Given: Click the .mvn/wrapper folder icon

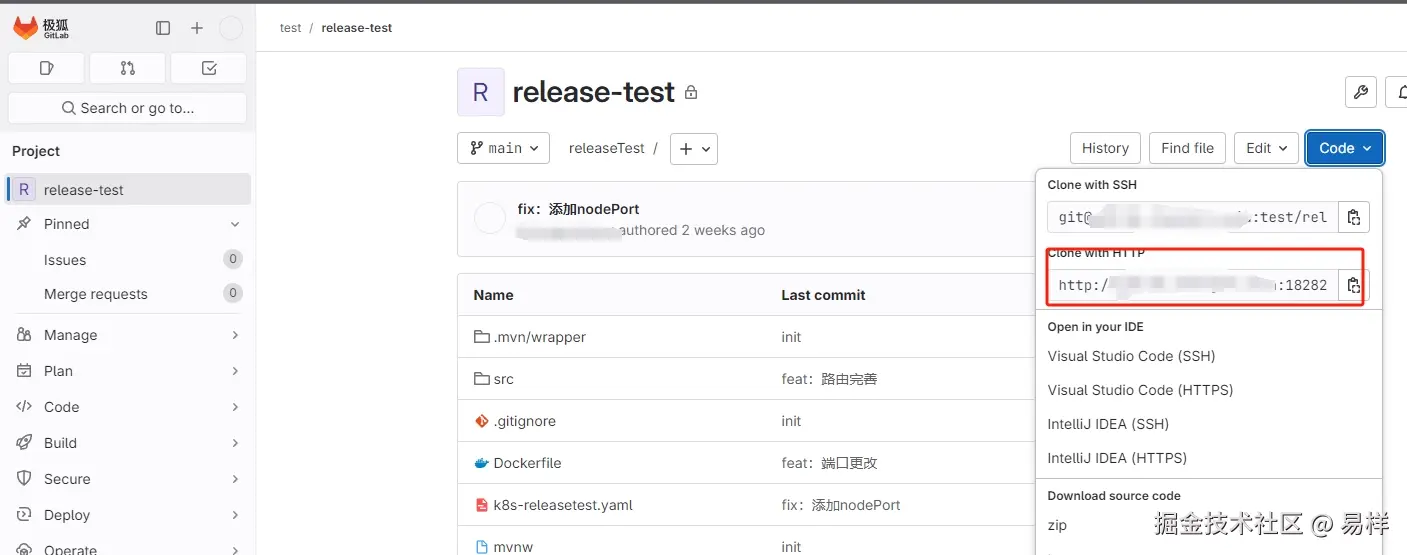Looking at the screenshot, I should [481, 337].
